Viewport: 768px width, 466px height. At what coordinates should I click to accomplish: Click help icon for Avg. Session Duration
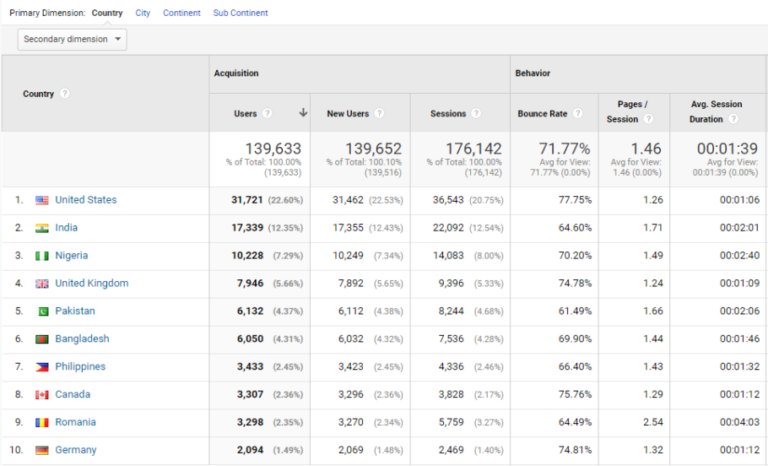(747, 120)
